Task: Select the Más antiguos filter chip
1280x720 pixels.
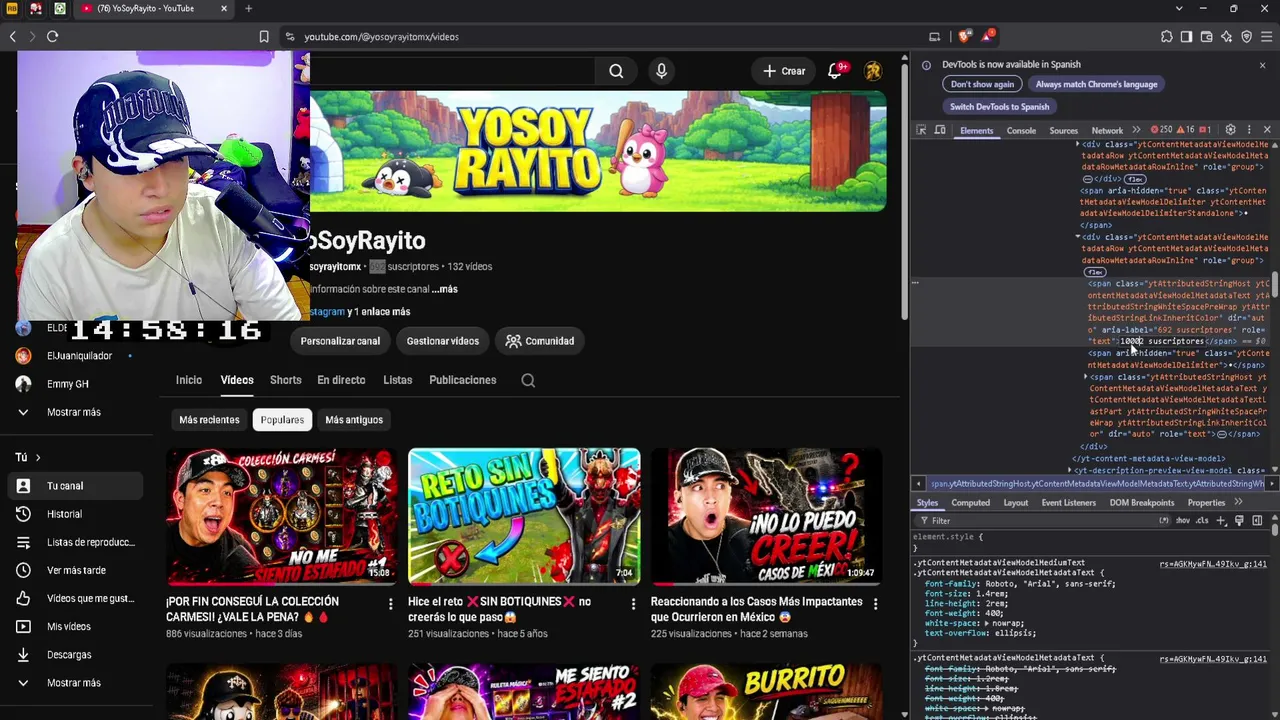Action: (x=354, y=420)
